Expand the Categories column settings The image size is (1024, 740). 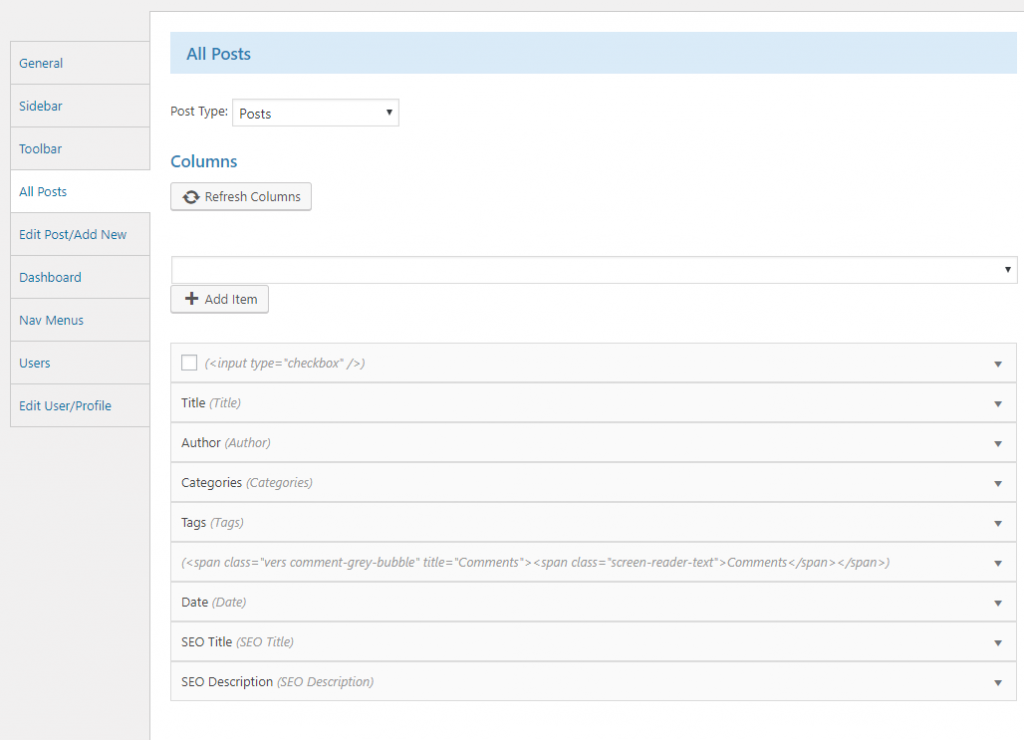click(x=997, y=483)
